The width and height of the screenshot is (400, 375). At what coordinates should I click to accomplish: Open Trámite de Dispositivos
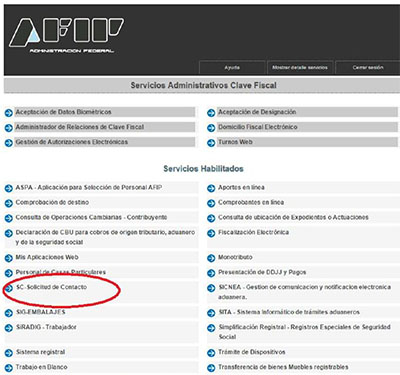pos(252,352)
